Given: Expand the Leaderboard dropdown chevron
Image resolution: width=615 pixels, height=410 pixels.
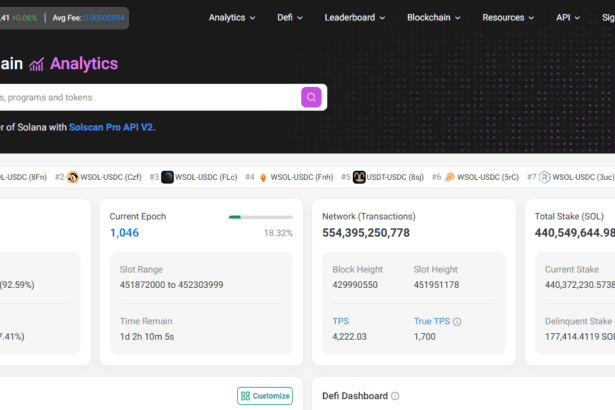Looking at the screenshot, I should tap(382, 18).
